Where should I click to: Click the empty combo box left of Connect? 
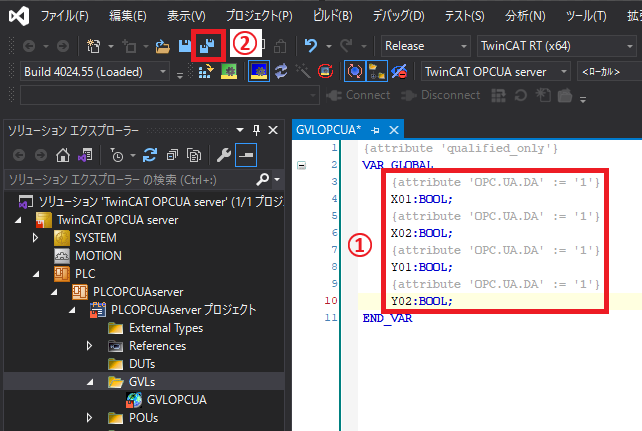pos(170,96)
